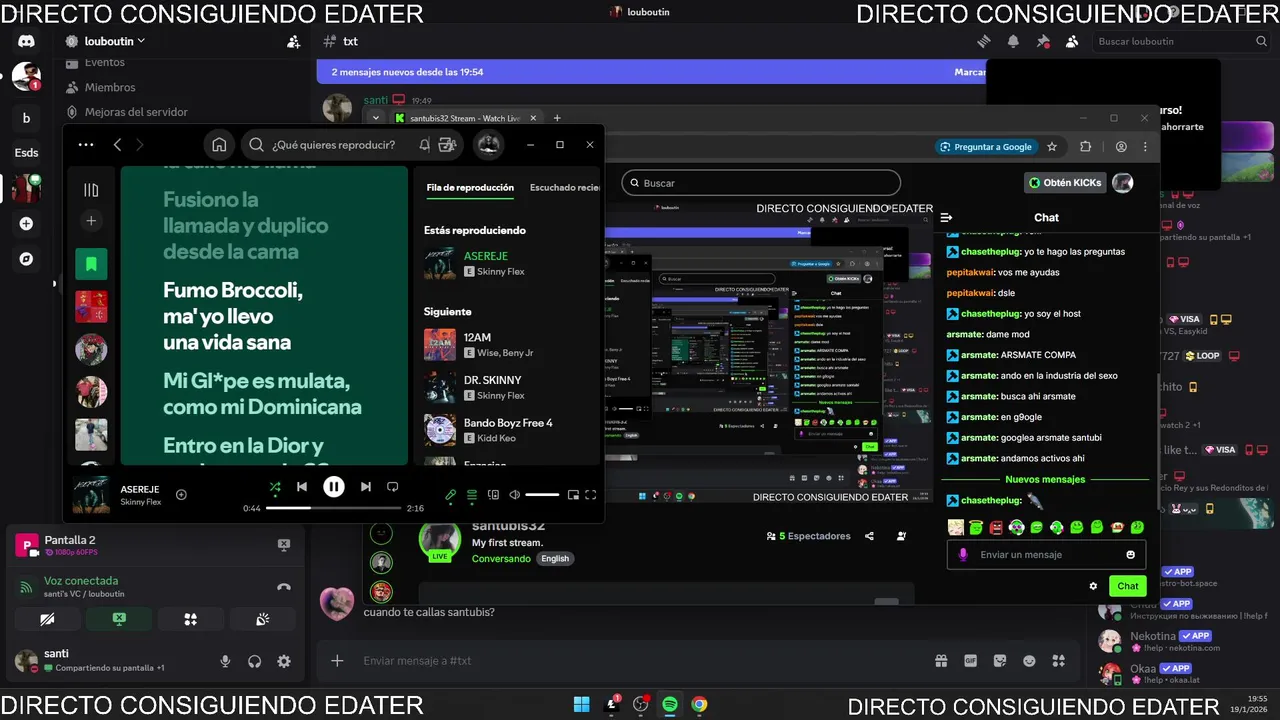Image resolution: width=1280 pixels, height=720 pixels.
Task: Open Discord activities icon in the voice panel
Action: click(x=190, y=620)
